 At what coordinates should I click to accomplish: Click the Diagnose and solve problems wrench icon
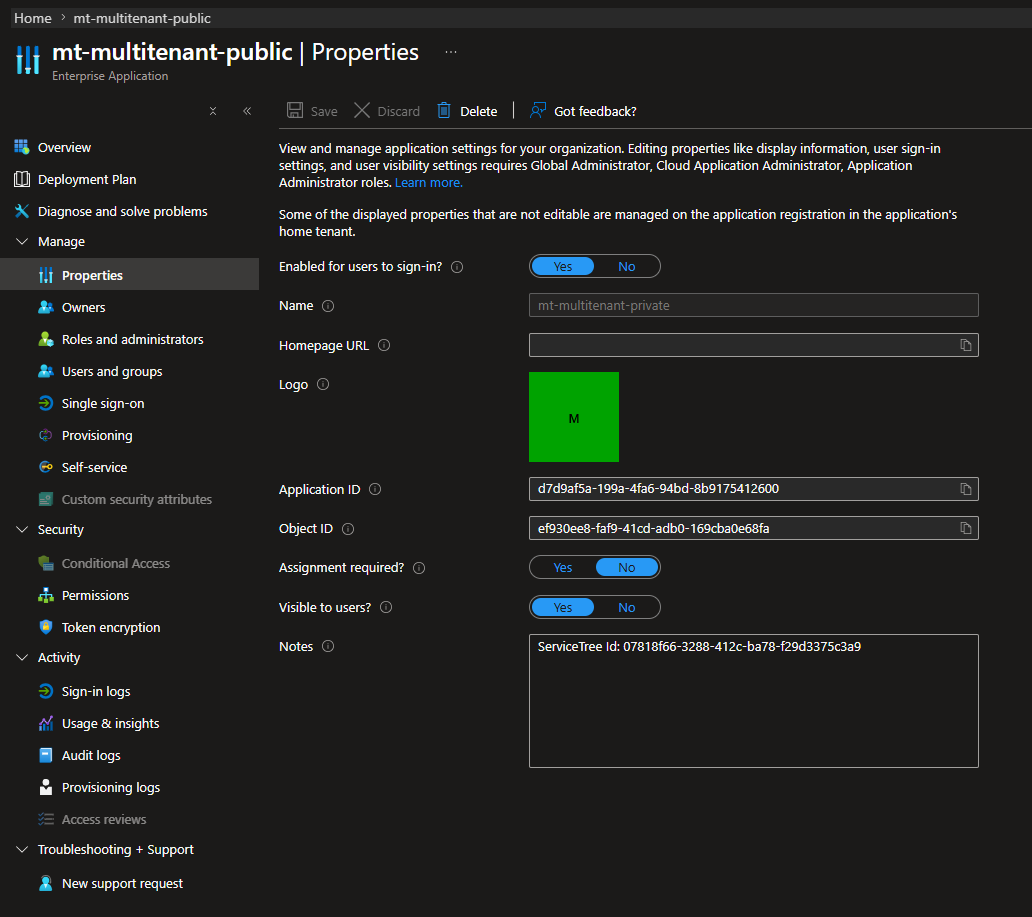coord(22,211)
